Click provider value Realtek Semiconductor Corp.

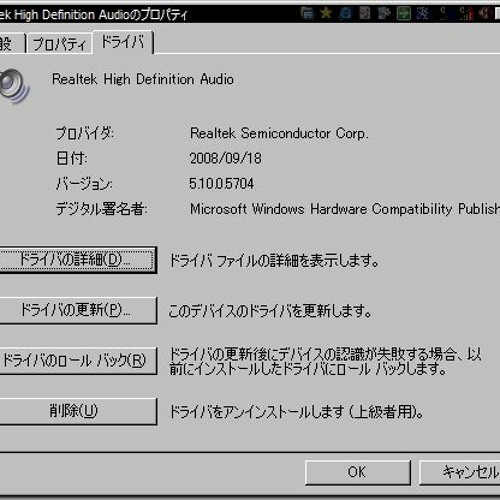click(x=279, y=133)
